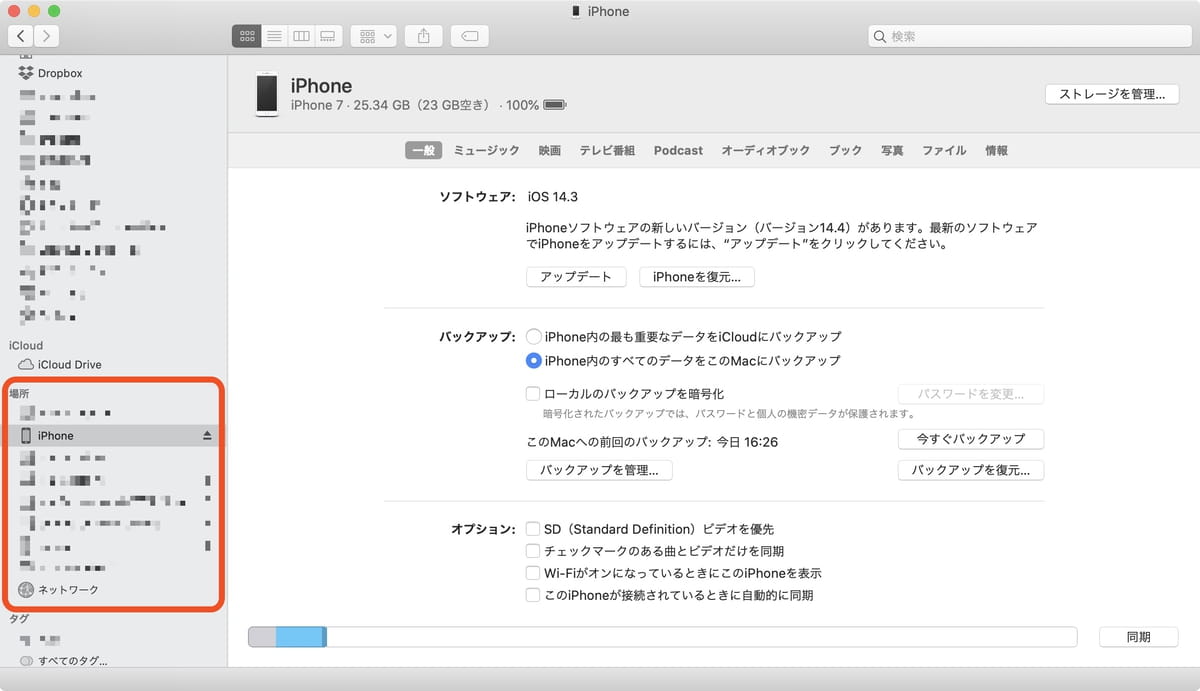Click the タグ sidebar section header
The width and height of the screenshot is (1200, 691).
pos(19,619)
